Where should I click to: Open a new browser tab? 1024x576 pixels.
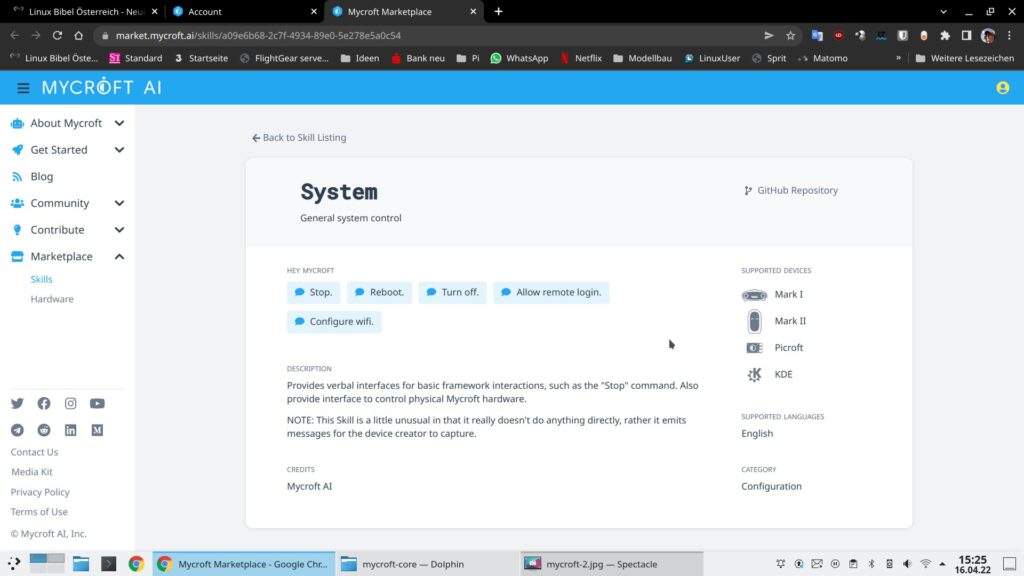point(498,12)
